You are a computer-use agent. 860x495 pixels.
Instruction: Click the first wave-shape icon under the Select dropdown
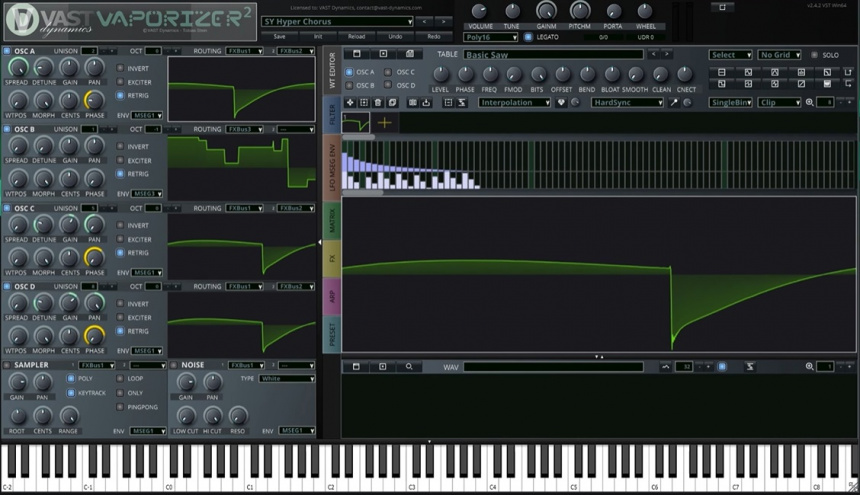click(722, 72)
